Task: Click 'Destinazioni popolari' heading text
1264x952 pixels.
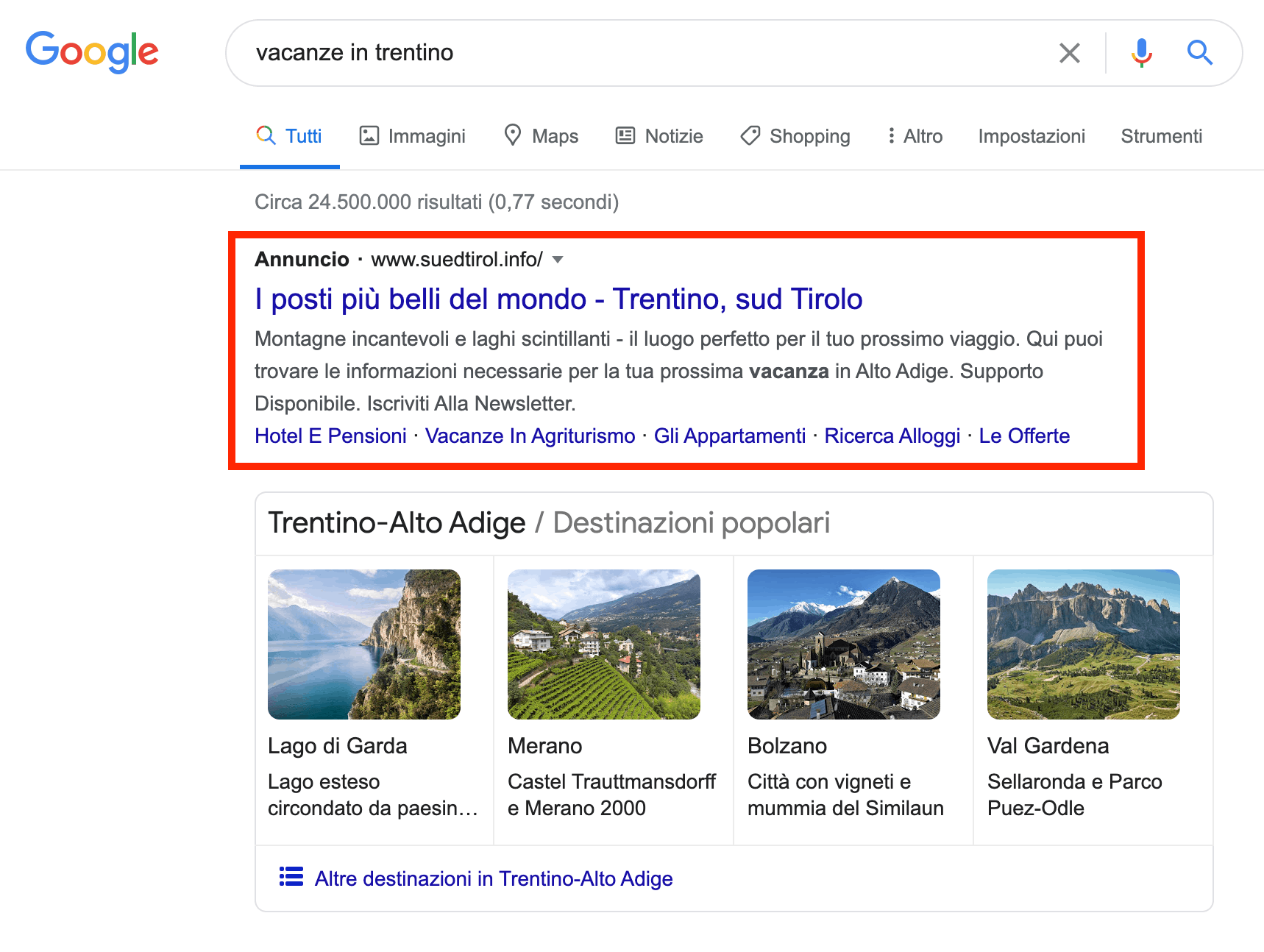Action: (691, 523)
